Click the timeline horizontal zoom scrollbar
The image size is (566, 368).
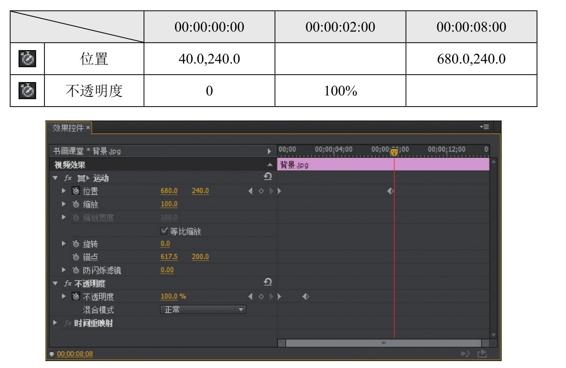point(383,343)
